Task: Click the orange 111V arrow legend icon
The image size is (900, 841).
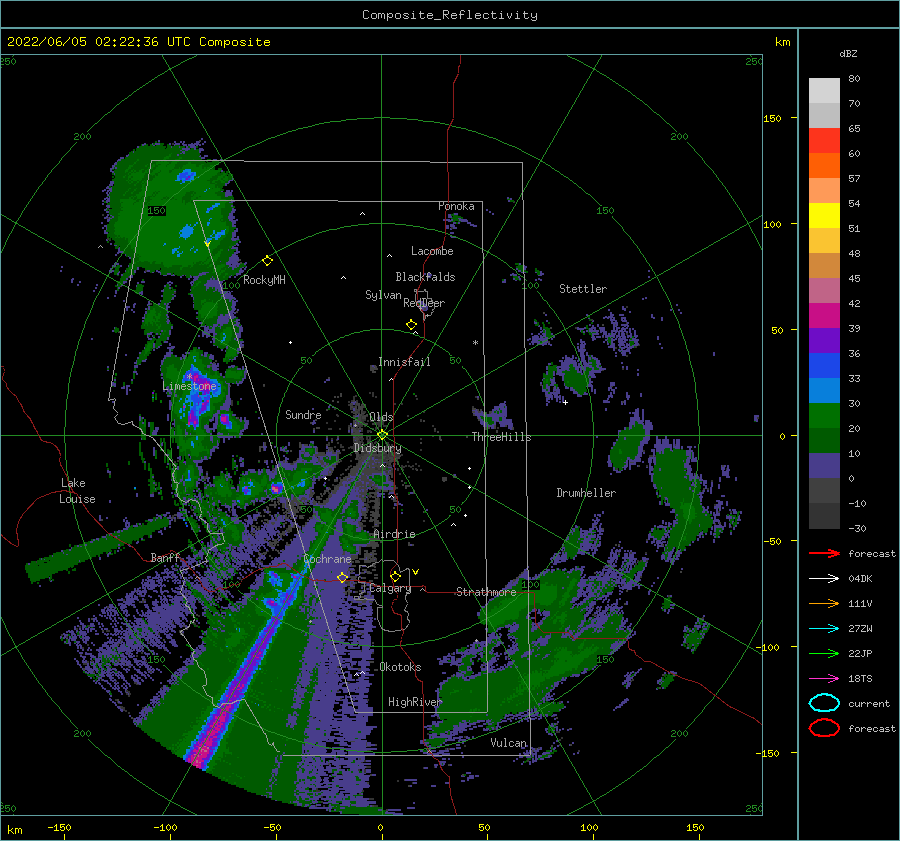Action: [x=824, y=603]
